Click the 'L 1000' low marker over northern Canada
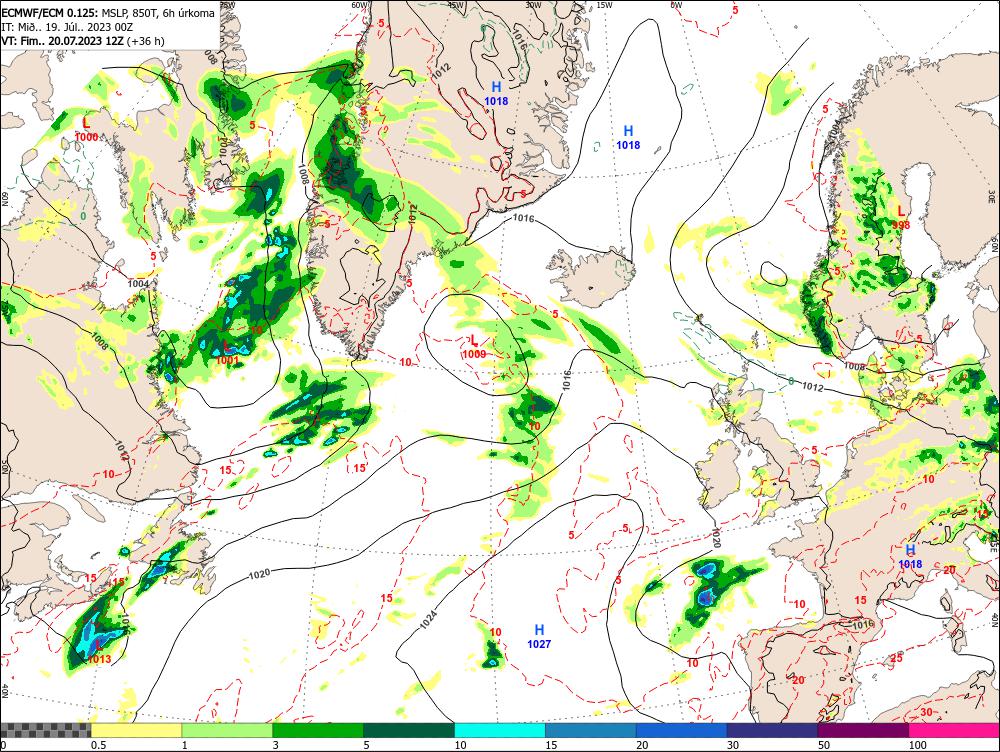The width and height of the screenshot is (1000, 752). [x=86, y=128]
